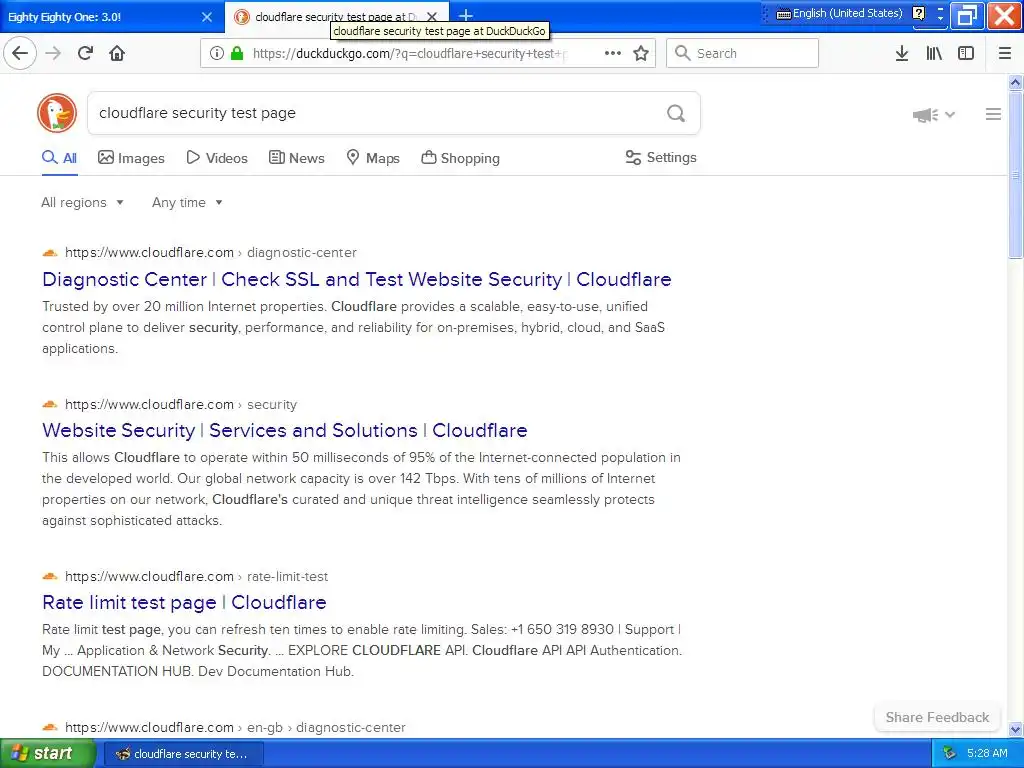Click the forward navigation arrow
This screenshot has width=1024, height=768.
[53, 53]
